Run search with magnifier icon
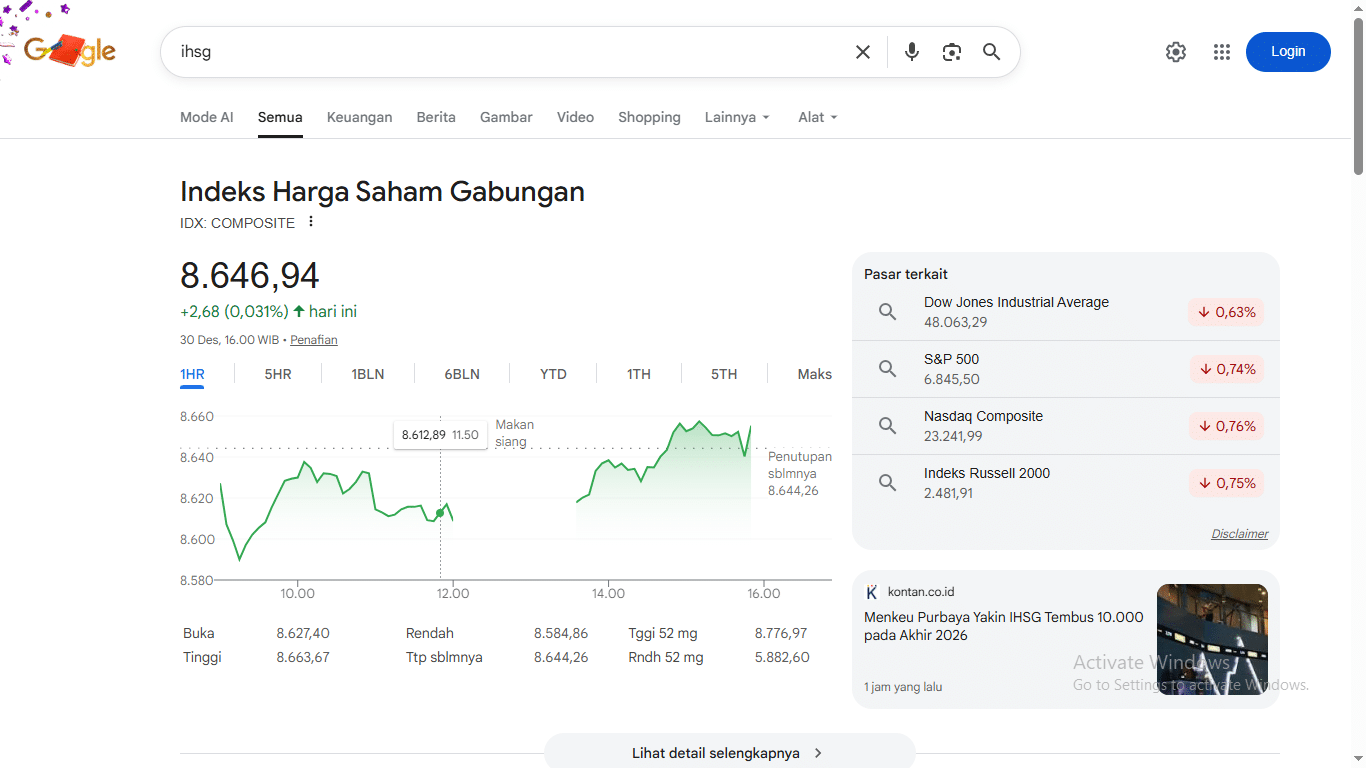The height and width of the screenshot is (768, 1366). pos(992,52)
